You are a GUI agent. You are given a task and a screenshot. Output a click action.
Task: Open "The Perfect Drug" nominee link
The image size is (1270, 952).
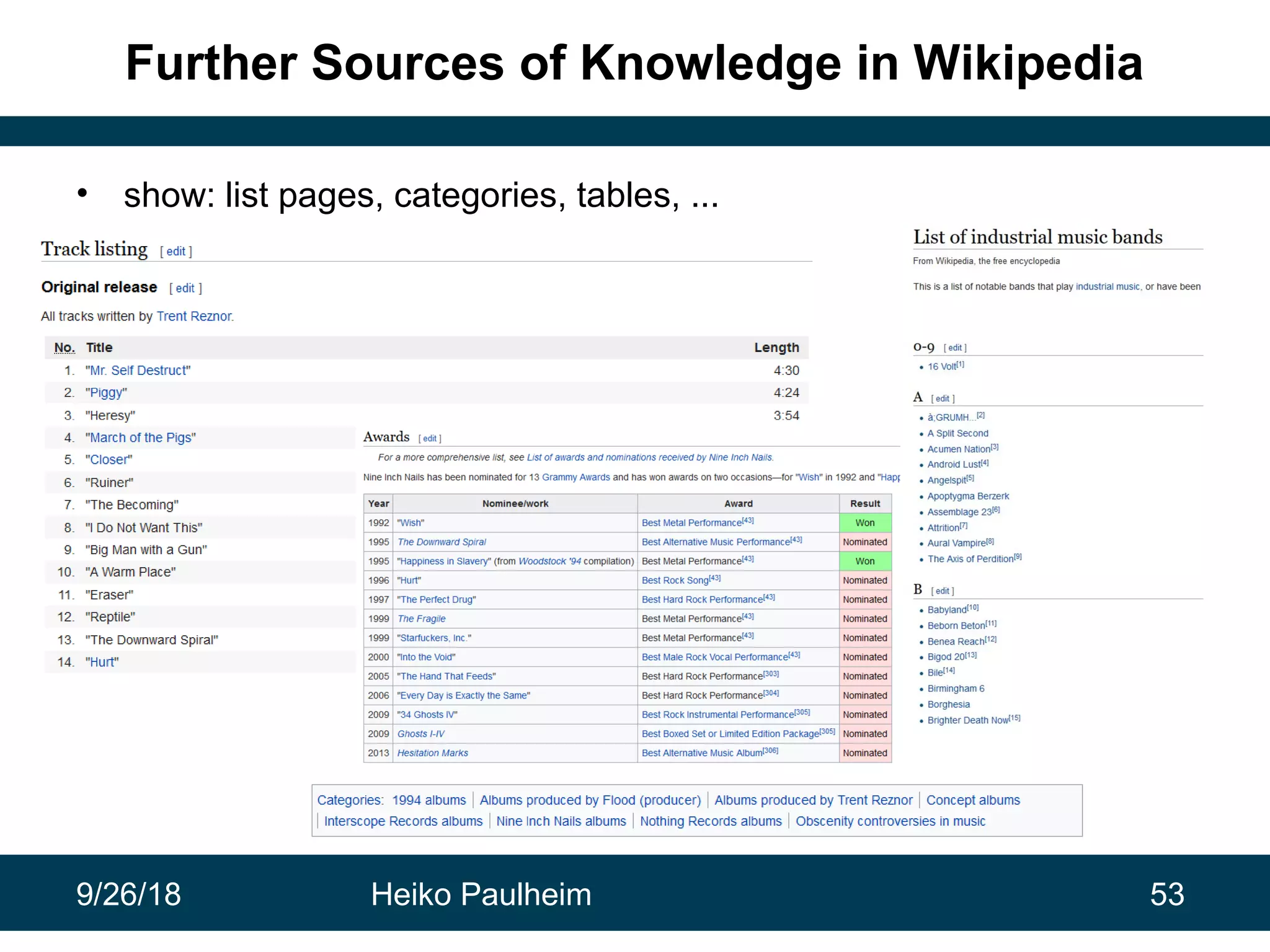tap(437, 600)
